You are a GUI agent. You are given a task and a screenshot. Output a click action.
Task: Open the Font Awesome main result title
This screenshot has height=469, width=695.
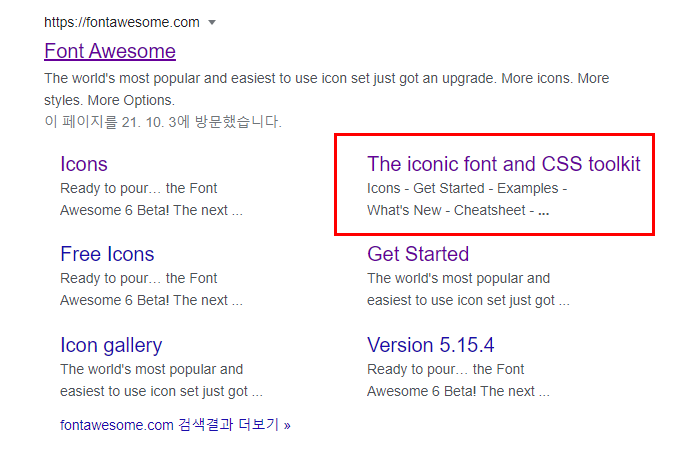click(x=110, y=51)
